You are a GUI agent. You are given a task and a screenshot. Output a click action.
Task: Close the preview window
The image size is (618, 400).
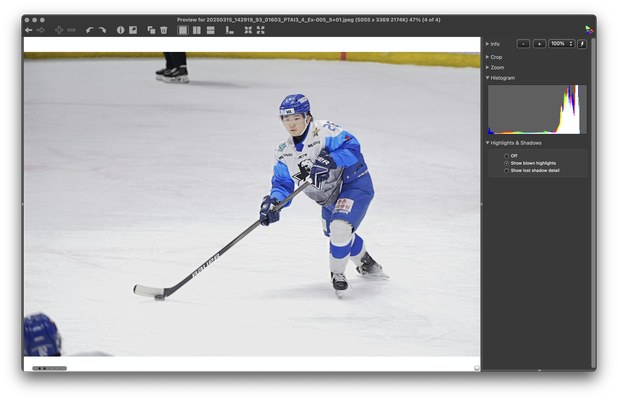27,20
